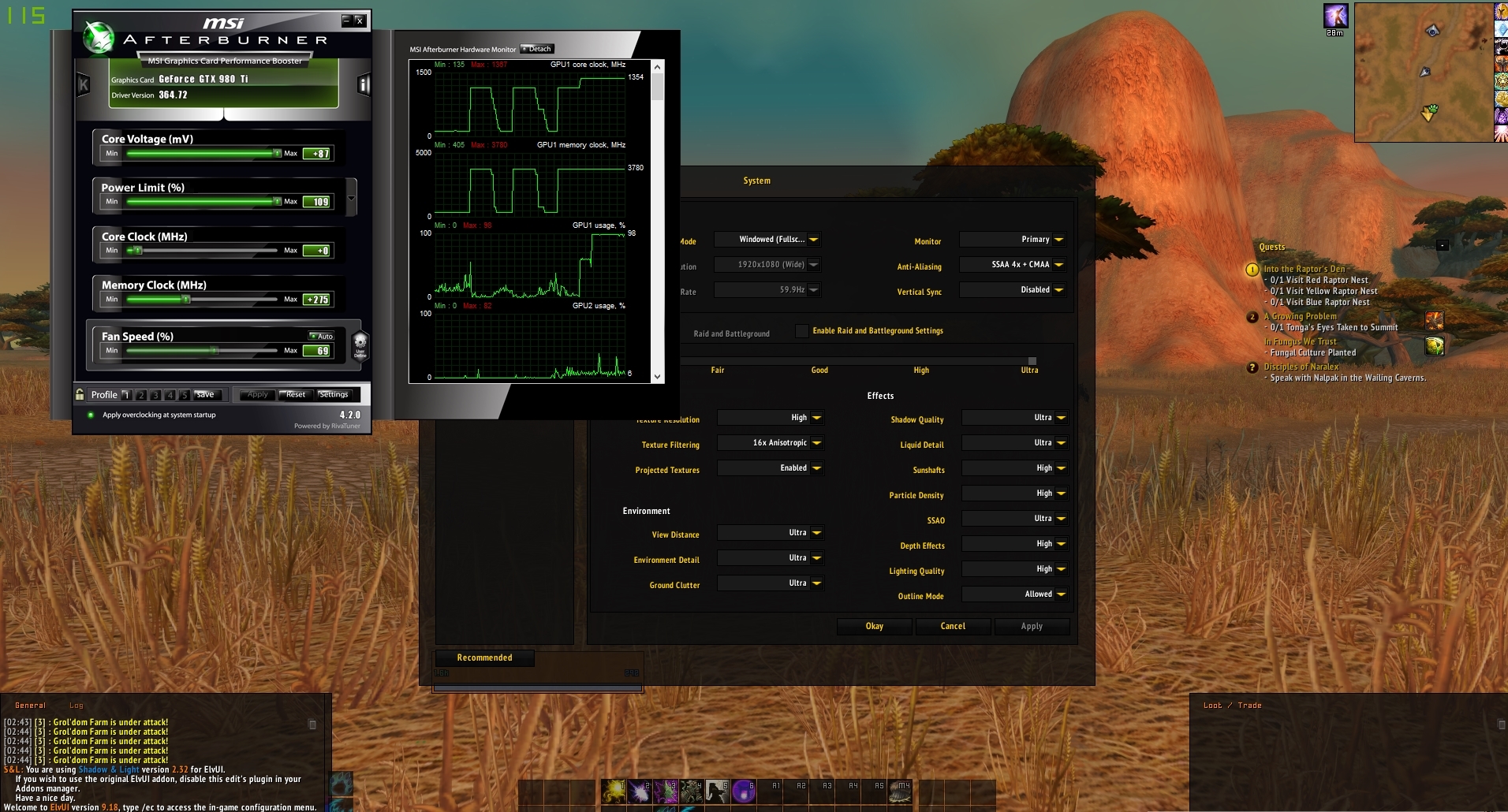Click the graphics quality slider handle near Ultra
The height and width of the screenshot is (812, 1508).
[1032, 361]
